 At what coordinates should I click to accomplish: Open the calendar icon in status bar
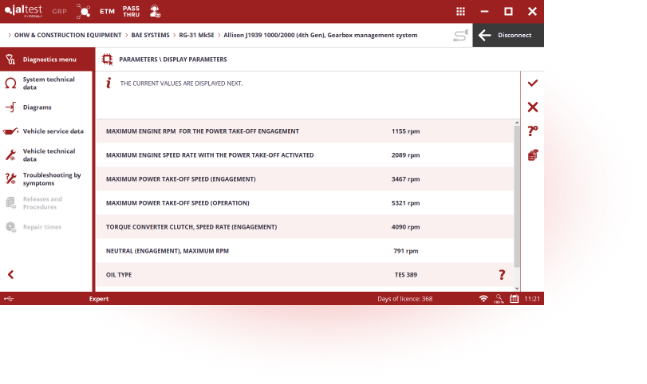514,299
